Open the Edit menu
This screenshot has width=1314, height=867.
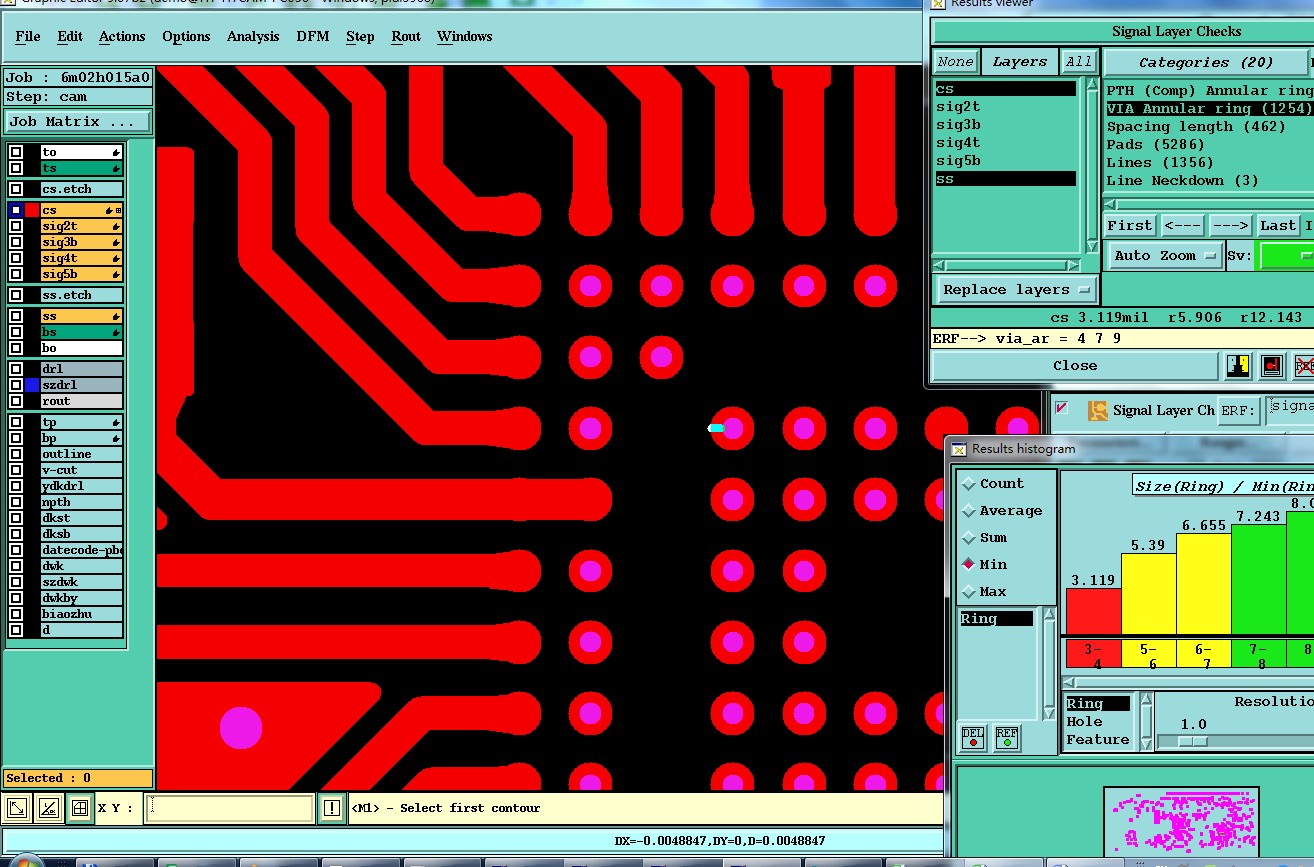point(70,37)
